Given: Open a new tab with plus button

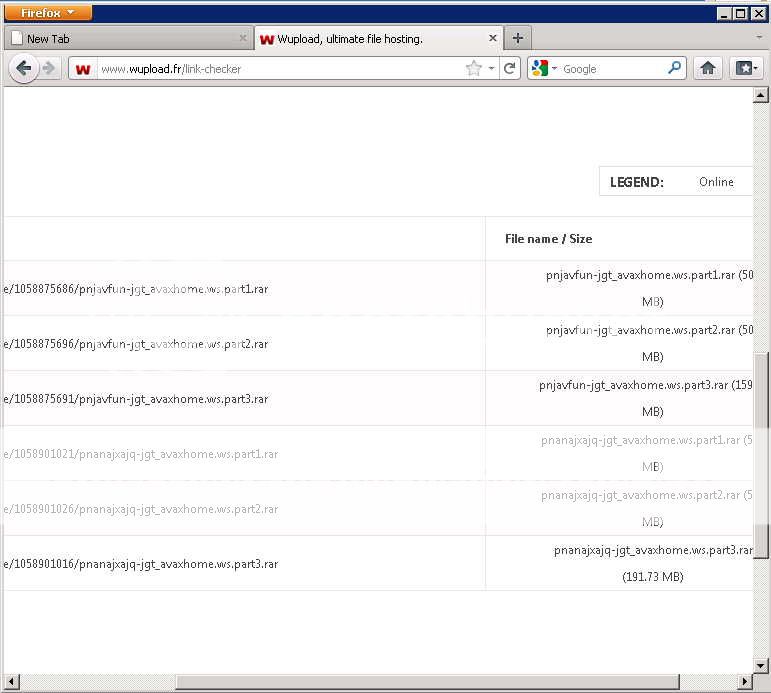Looking at the screenshot, I should [517, 38].
